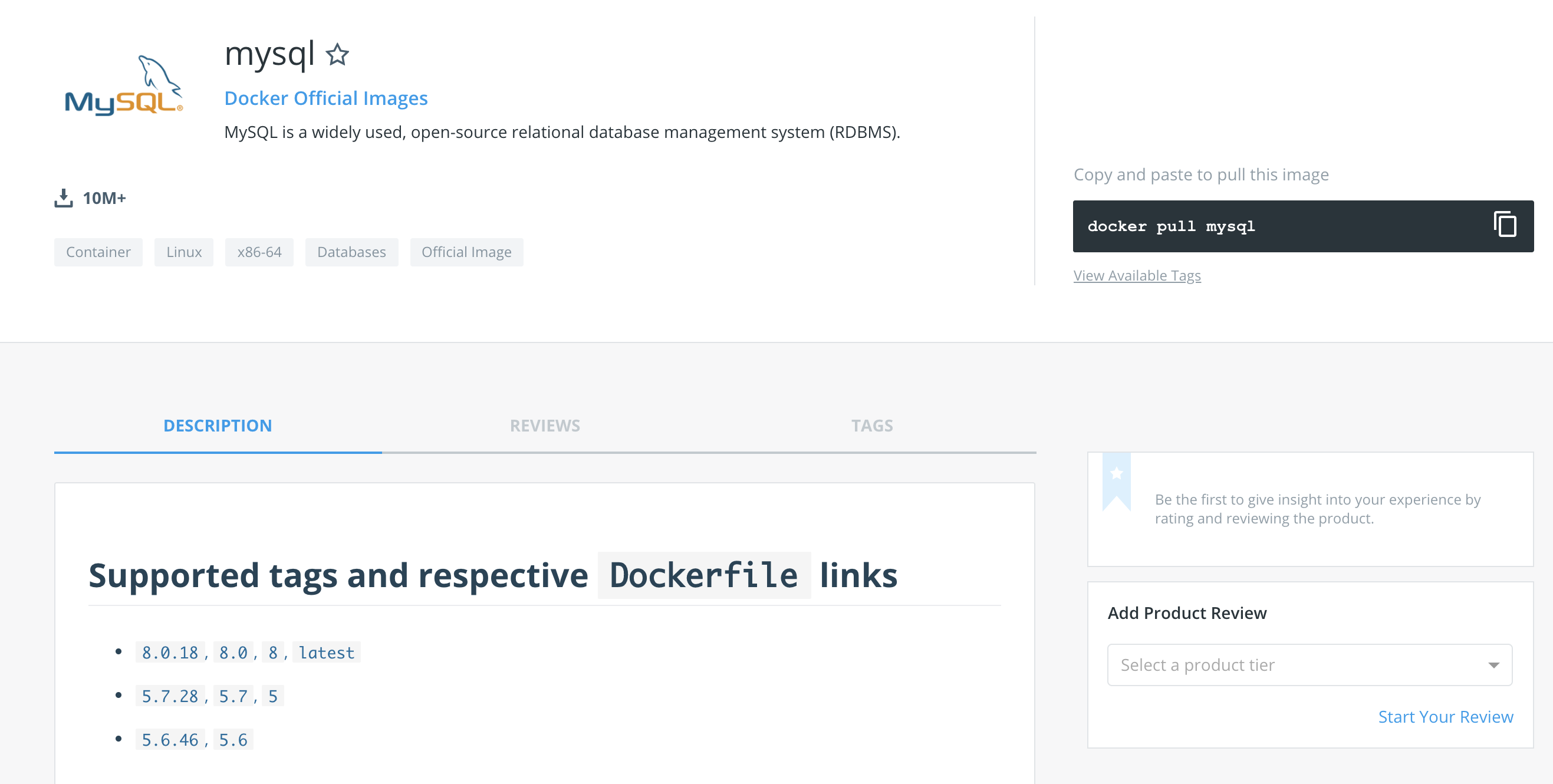Viewport: 1553px width, 784px height.
Task: Click the Container category chip
Action: coord(98,252)
